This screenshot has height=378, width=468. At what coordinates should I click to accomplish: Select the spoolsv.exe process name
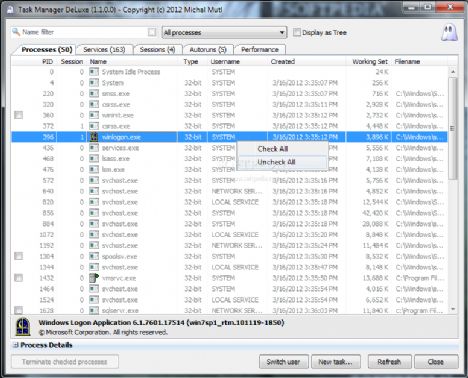coord(119,256)
